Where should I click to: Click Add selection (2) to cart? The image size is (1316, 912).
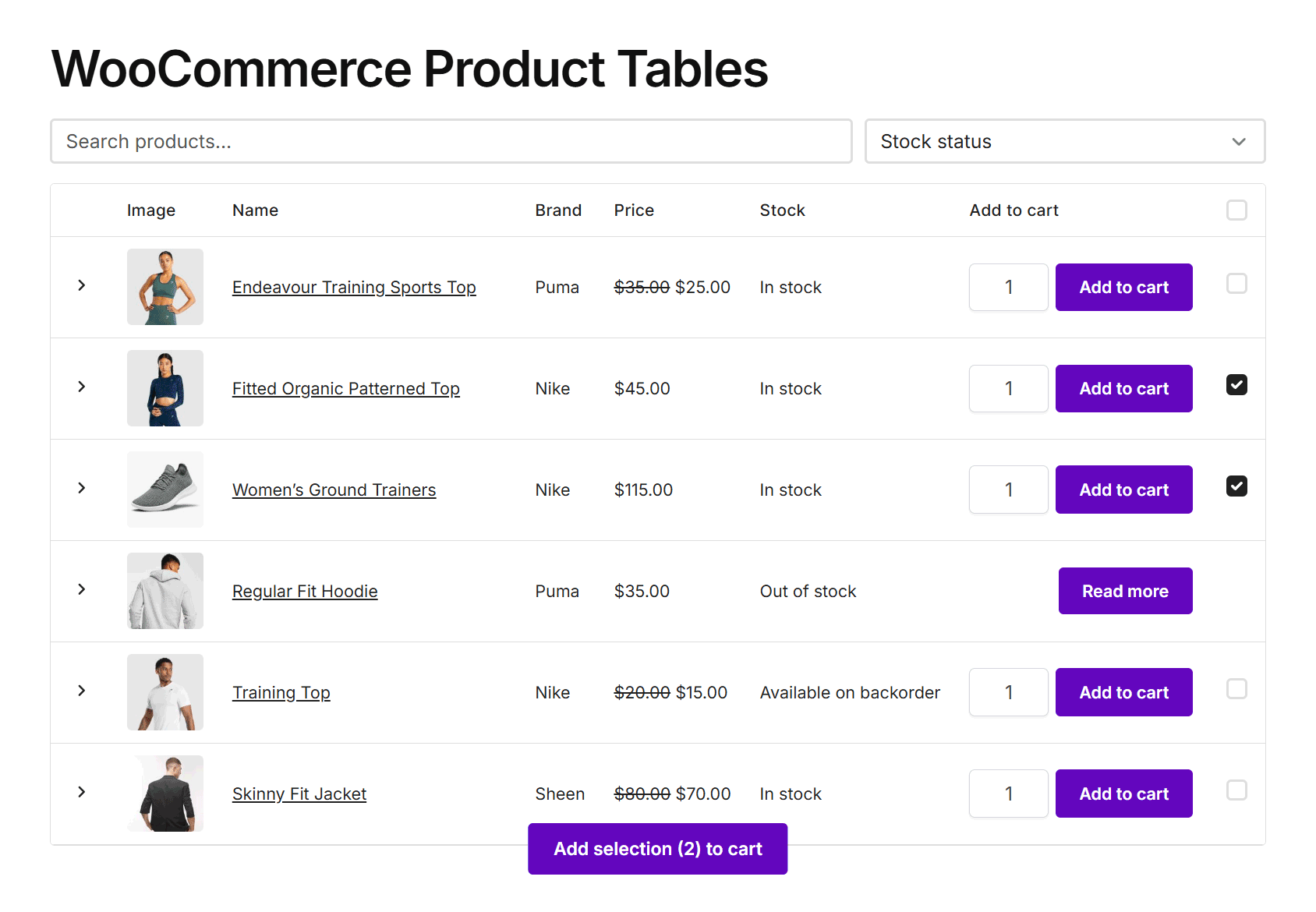tap(657, 849)
